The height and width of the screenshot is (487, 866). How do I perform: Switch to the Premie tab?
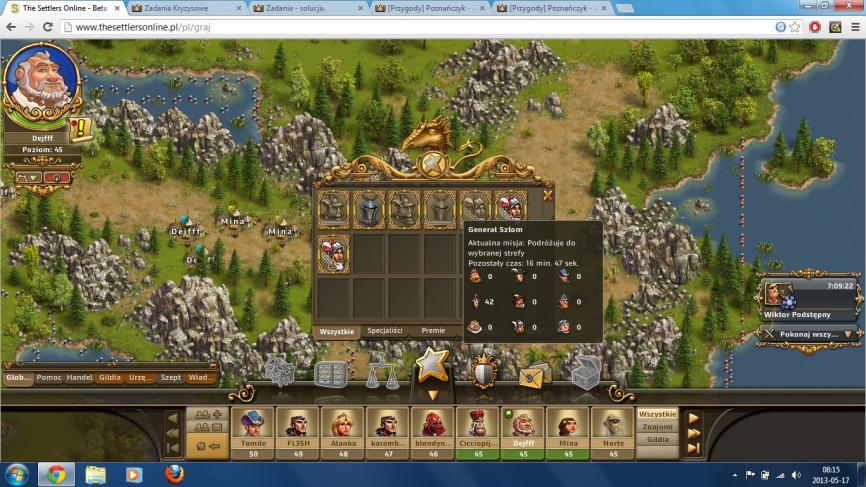433,330
